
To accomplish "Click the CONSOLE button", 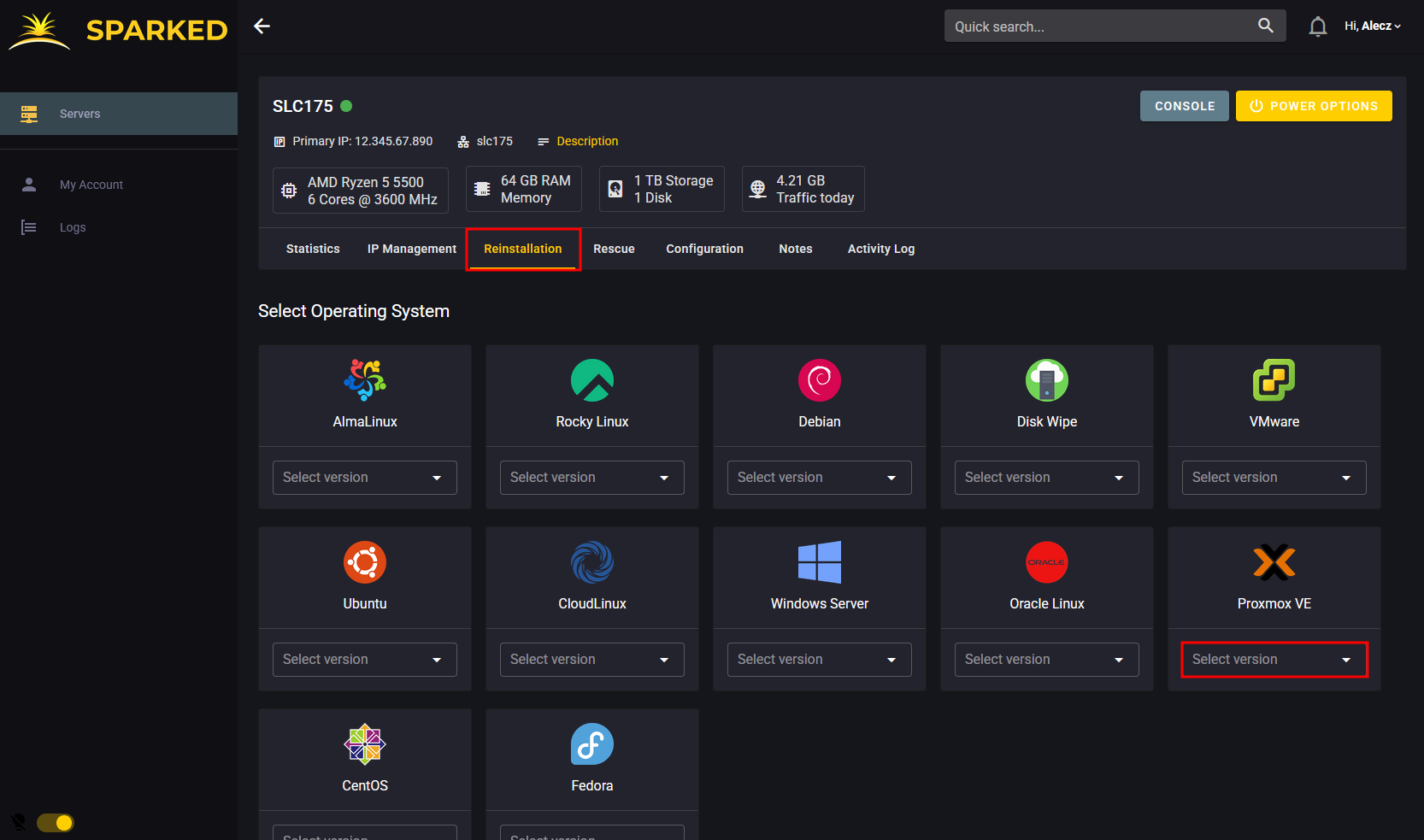I will point(1185,106).
